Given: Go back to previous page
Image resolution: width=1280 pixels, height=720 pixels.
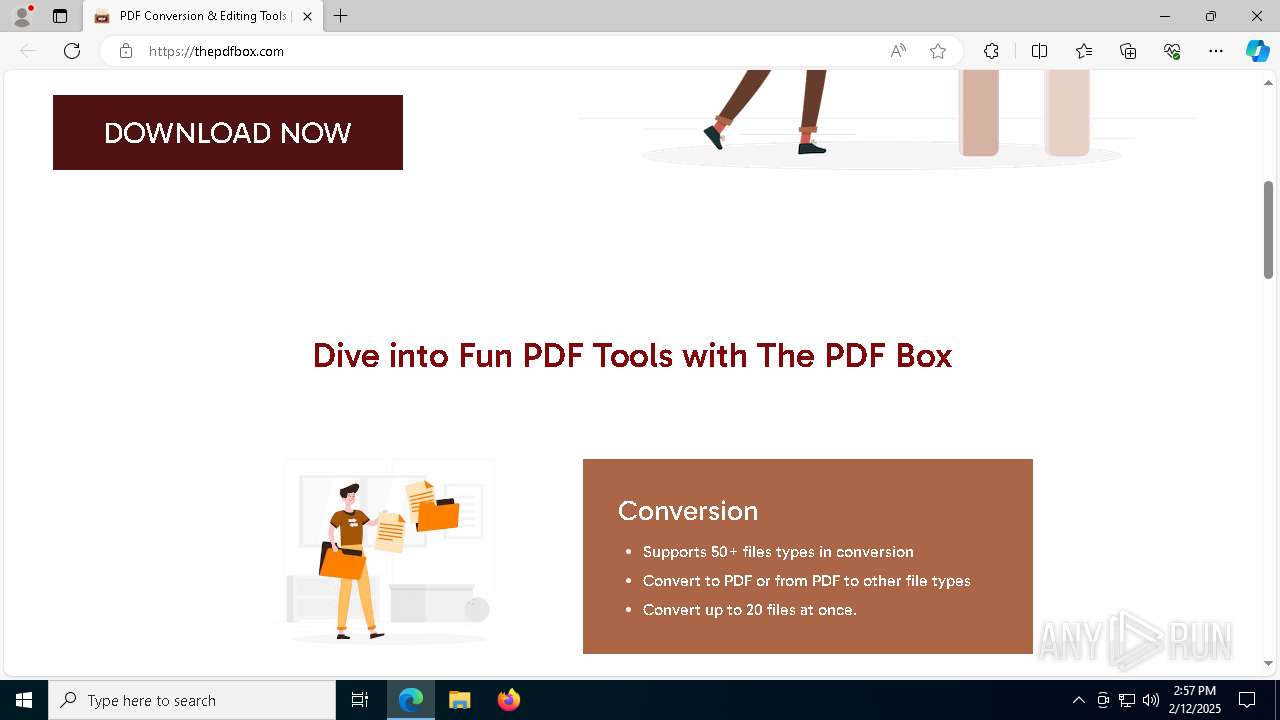Looking at the screenshot, I should pyautogui.click(x=28, y=51).
